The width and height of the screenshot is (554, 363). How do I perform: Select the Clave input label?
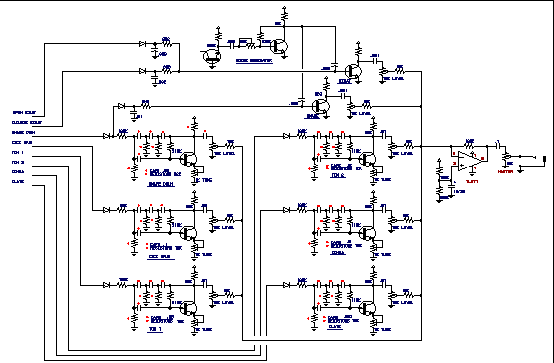click(x=18, y=181)
